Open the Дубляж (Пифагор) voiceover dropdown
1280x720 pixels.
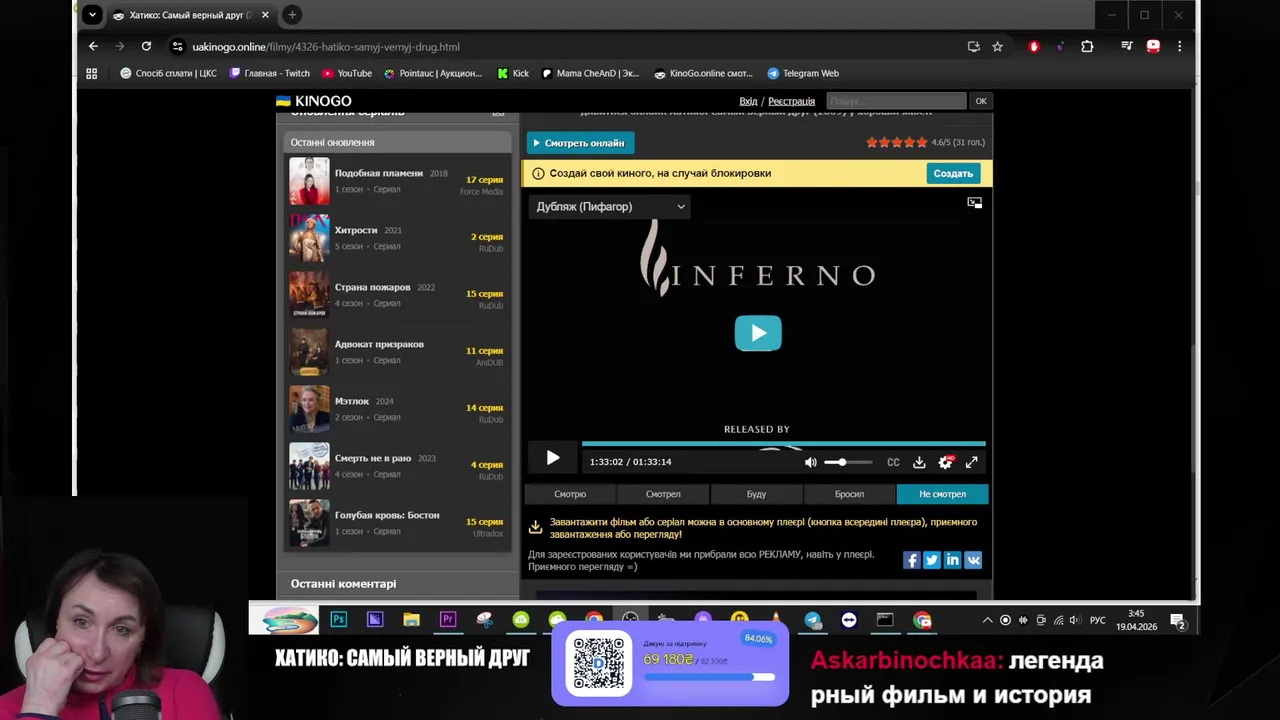coord(610,207)
